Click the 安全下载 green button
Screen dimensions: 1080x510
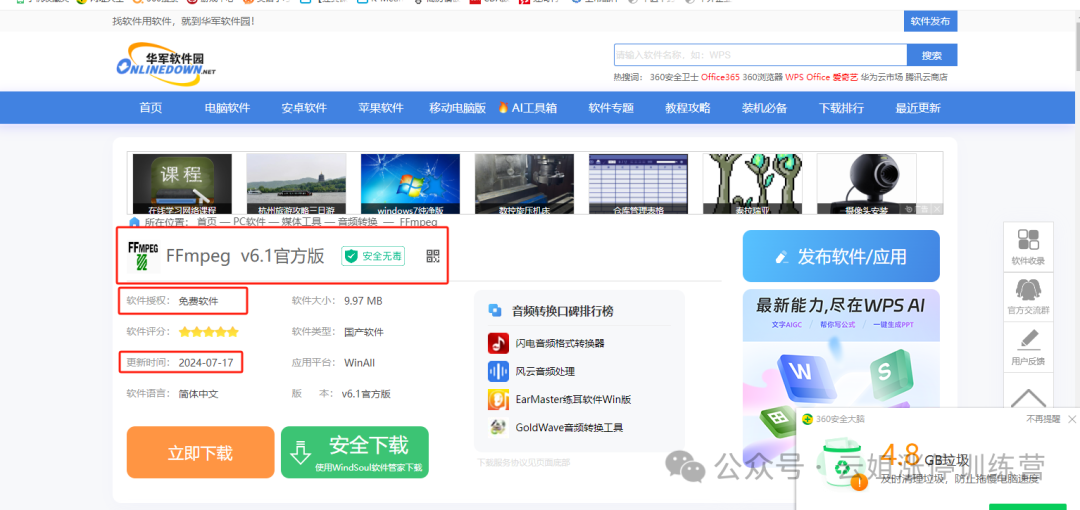click(355, 452)
